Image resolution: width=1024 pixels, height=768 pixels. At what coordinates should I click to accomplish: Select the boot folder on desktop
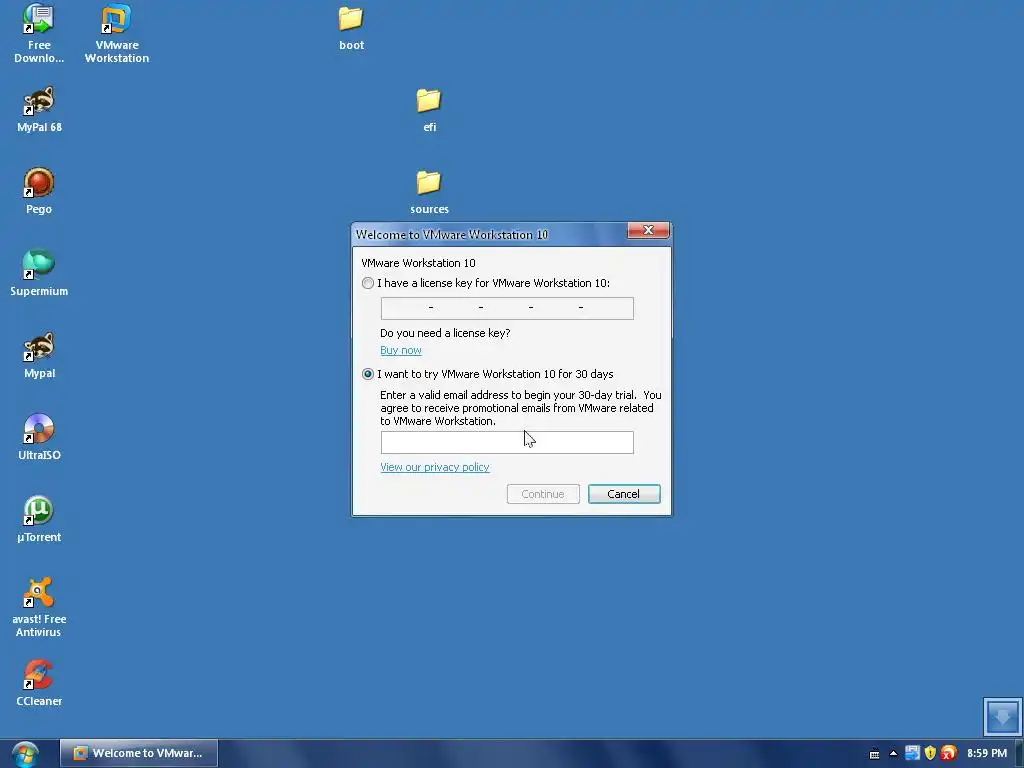(351, 28)
